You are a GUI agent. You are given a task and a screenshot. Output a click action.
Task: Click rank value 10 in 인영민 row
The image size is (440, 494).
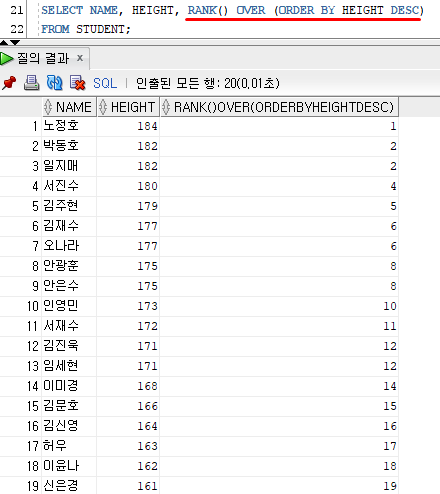[390, 306]
